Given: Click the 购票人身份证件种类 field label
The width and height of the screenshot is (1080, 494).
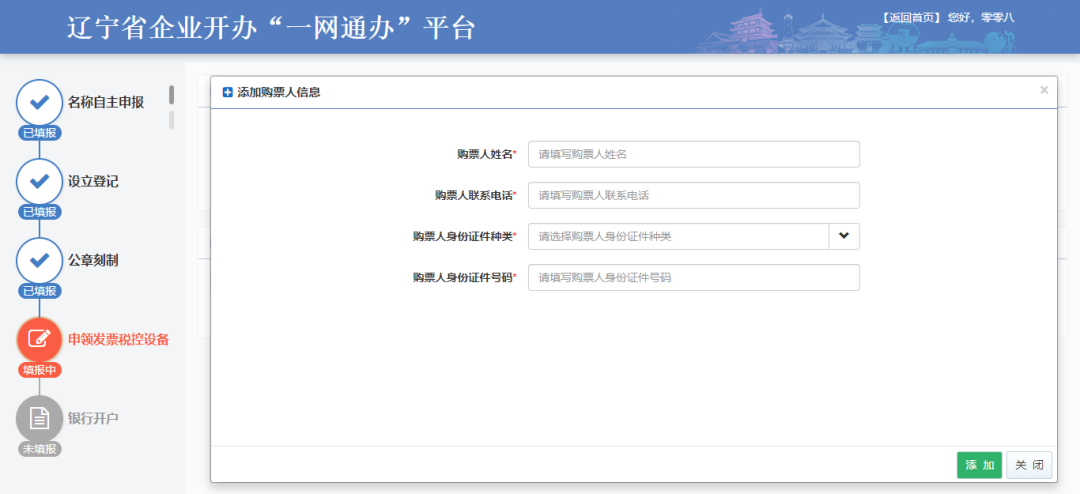Looking at the screenshot, I should [463, 236].
